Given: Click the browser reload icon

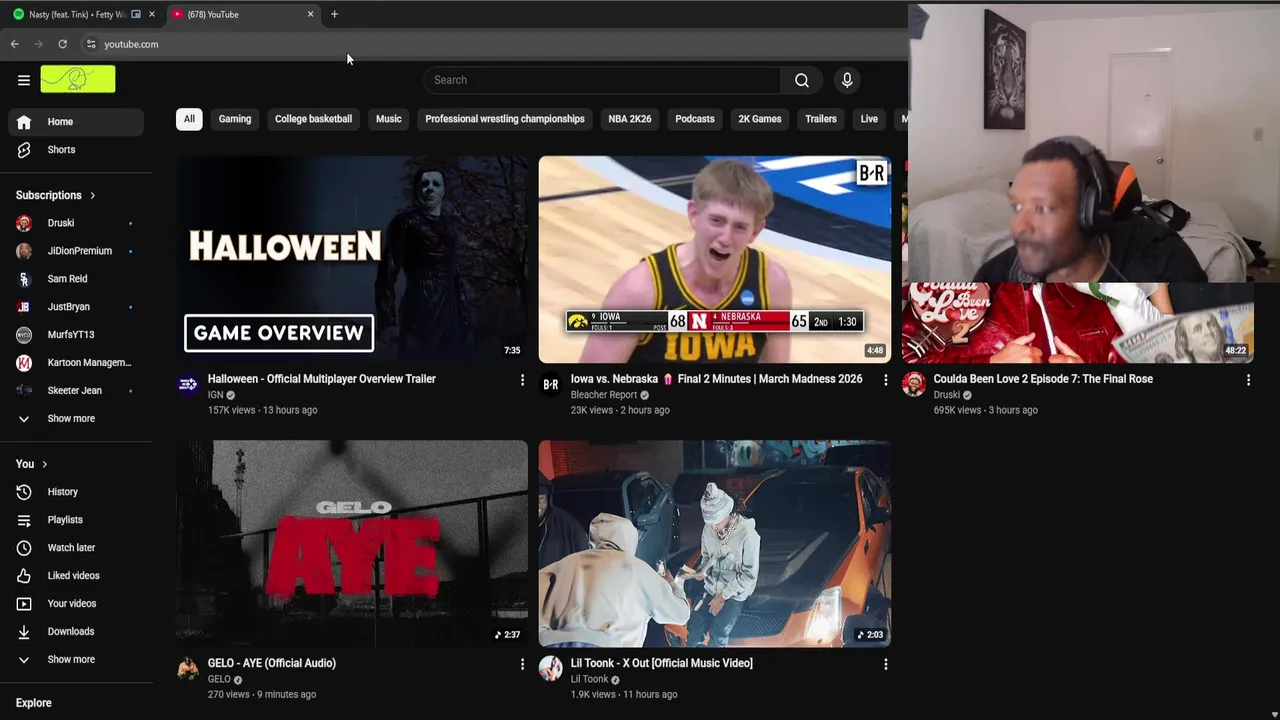Looking at the screenshot, I should [x=62, y=44].
